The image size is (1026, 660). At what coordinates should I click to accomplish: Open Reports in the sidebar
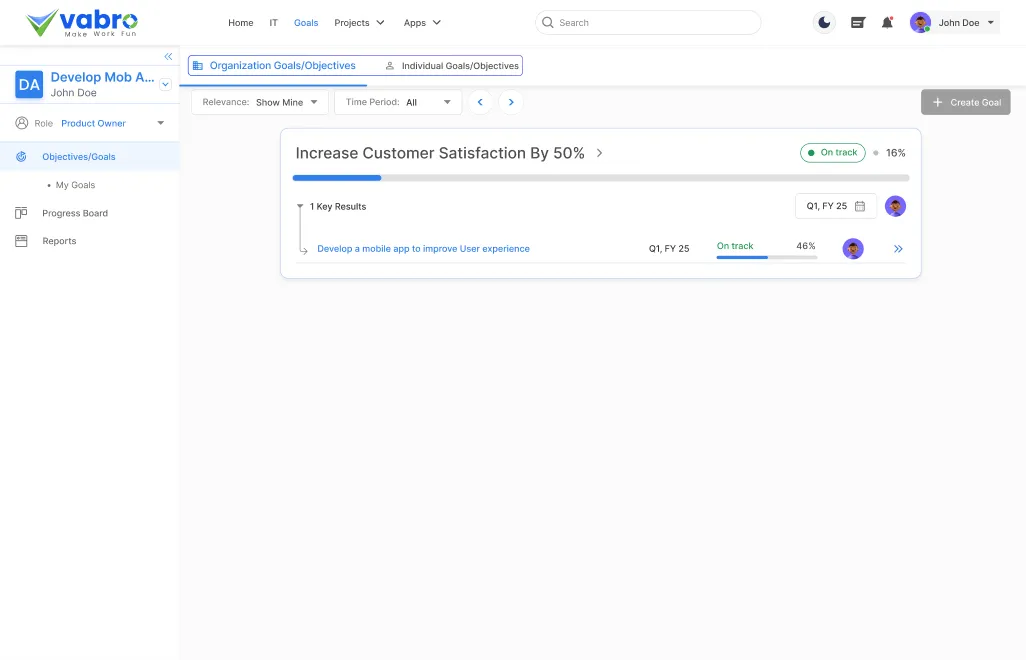pyautogui.click(x=59, y=241)
